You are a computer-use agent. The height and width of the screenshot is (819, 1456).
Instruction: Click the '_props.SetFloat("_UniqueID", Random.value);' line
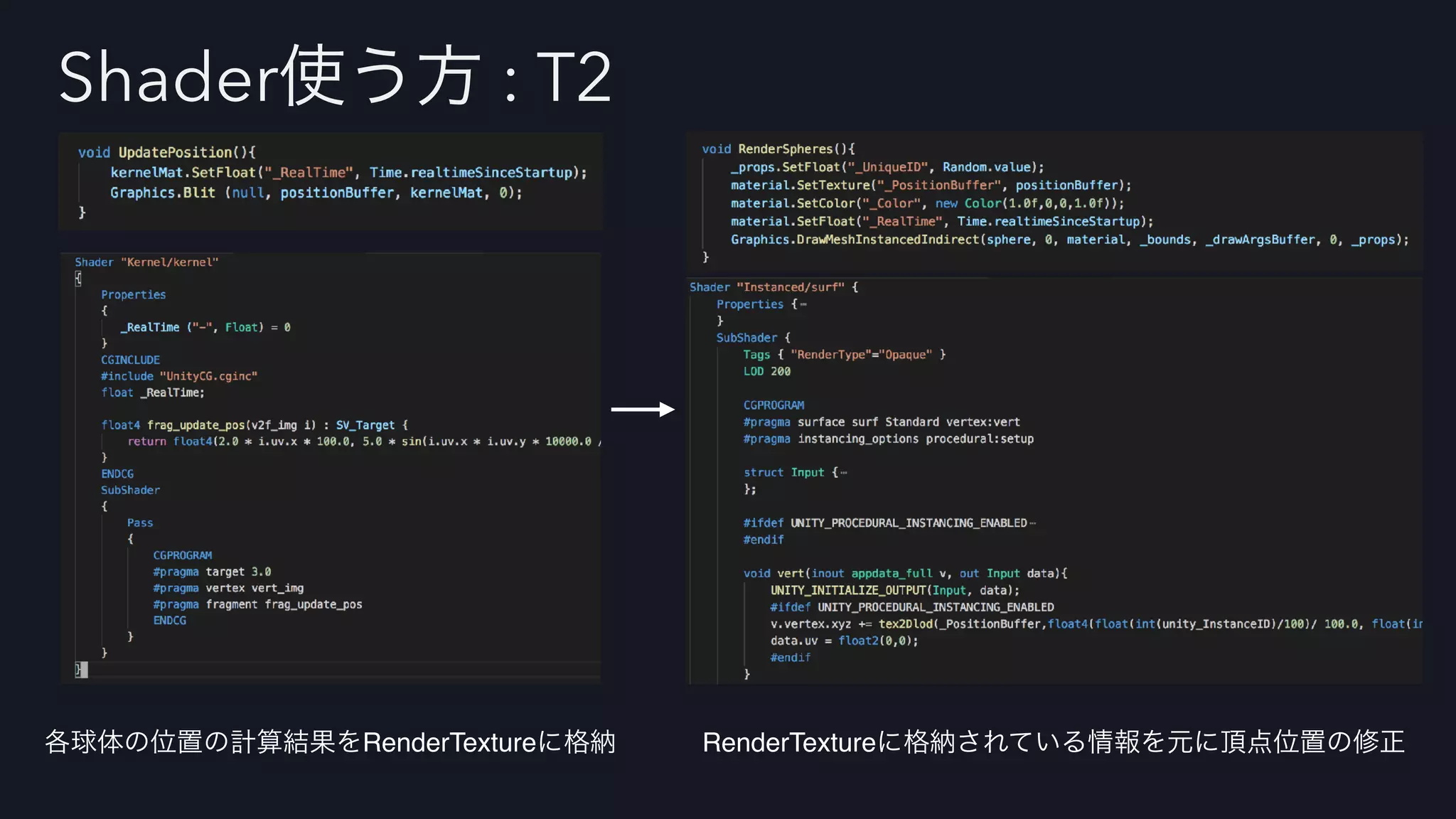coord(887,167)
